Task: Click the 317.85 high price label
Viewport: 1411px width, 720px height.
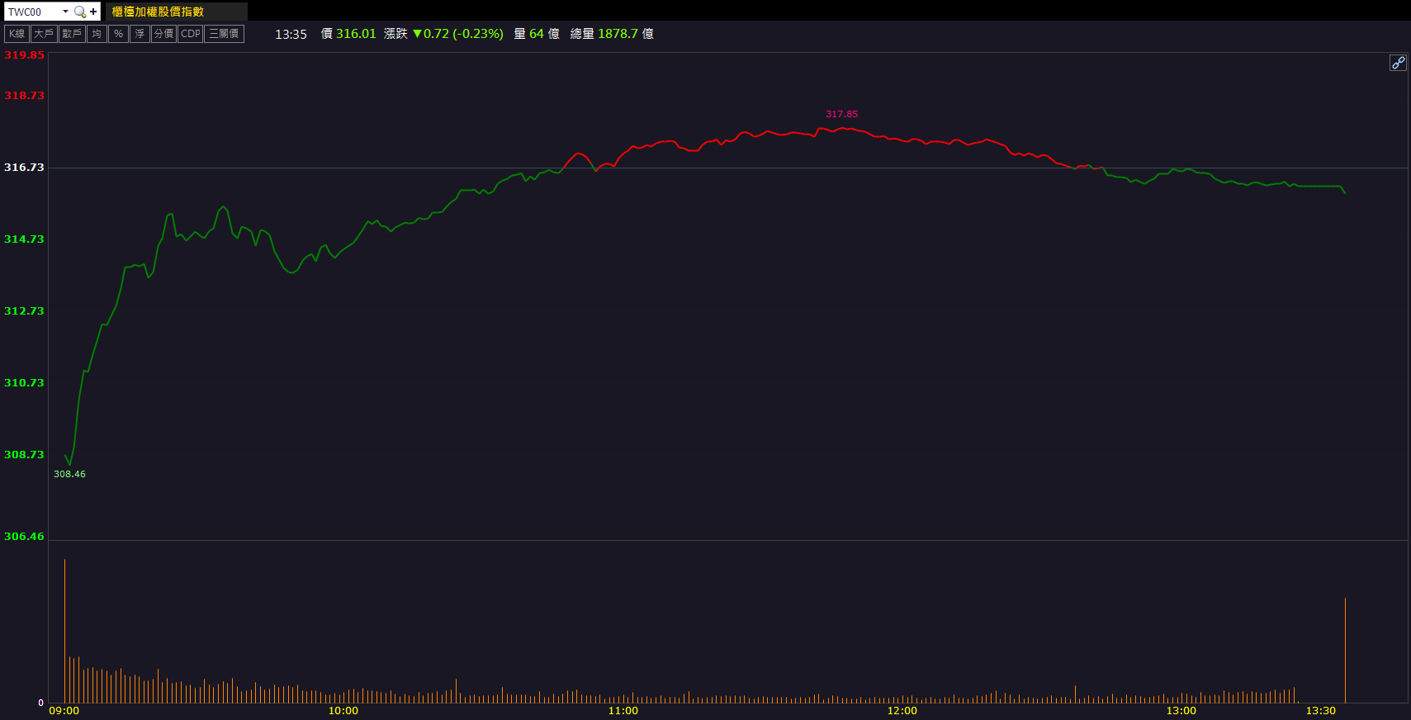Action: [842, 114]
